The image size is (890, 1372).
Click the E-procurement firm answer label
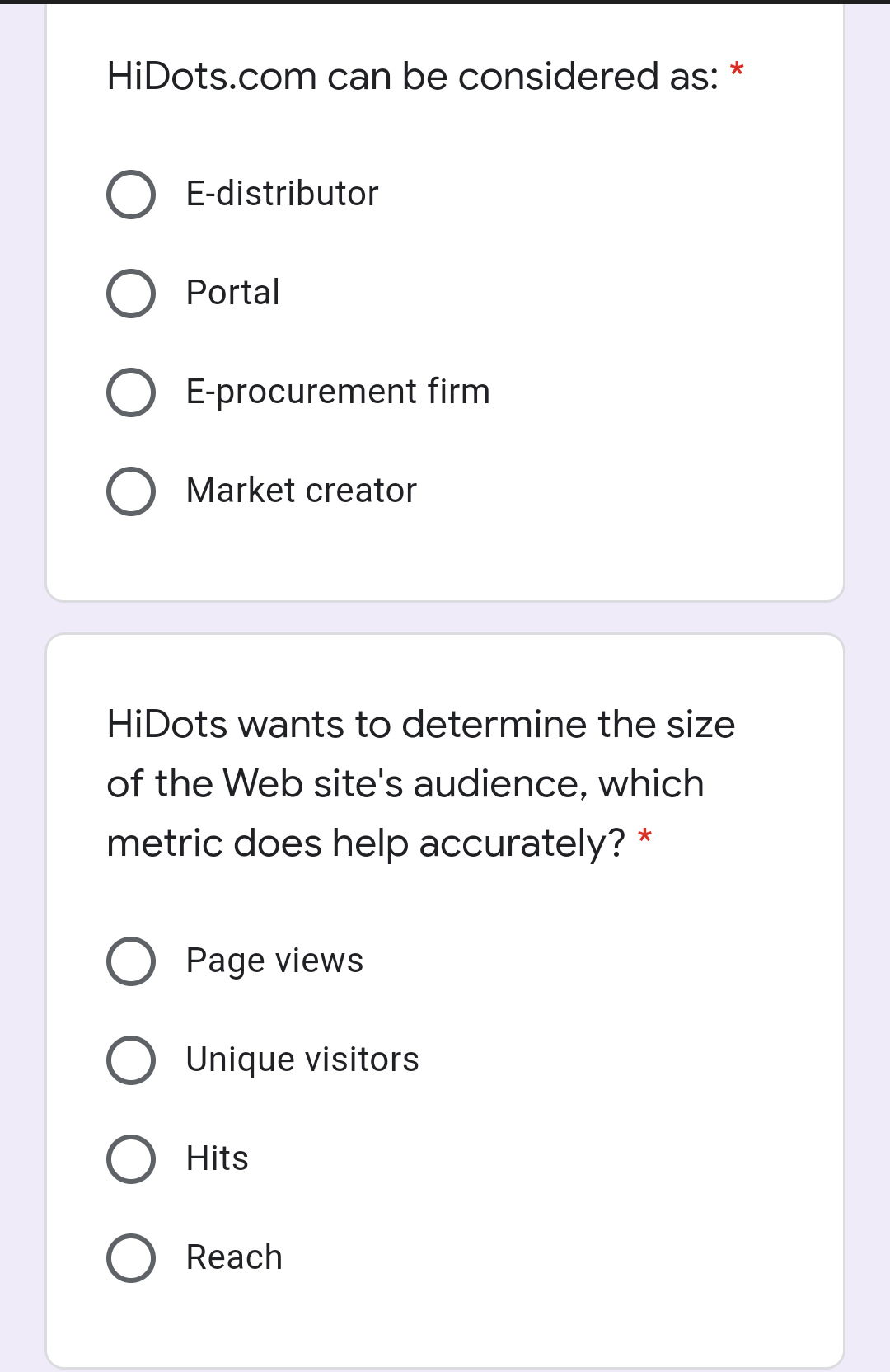(338, 392)
